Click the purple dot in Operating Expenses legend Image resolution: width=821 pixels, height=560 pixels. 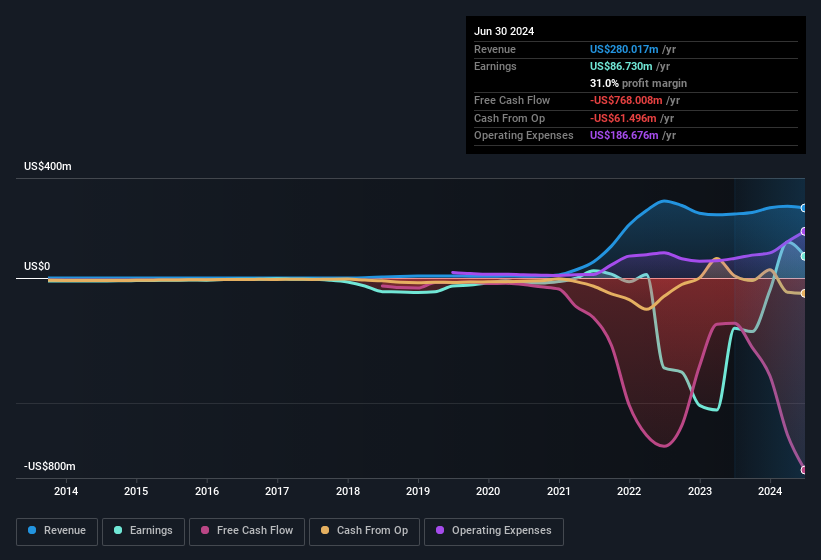(440, 530)
